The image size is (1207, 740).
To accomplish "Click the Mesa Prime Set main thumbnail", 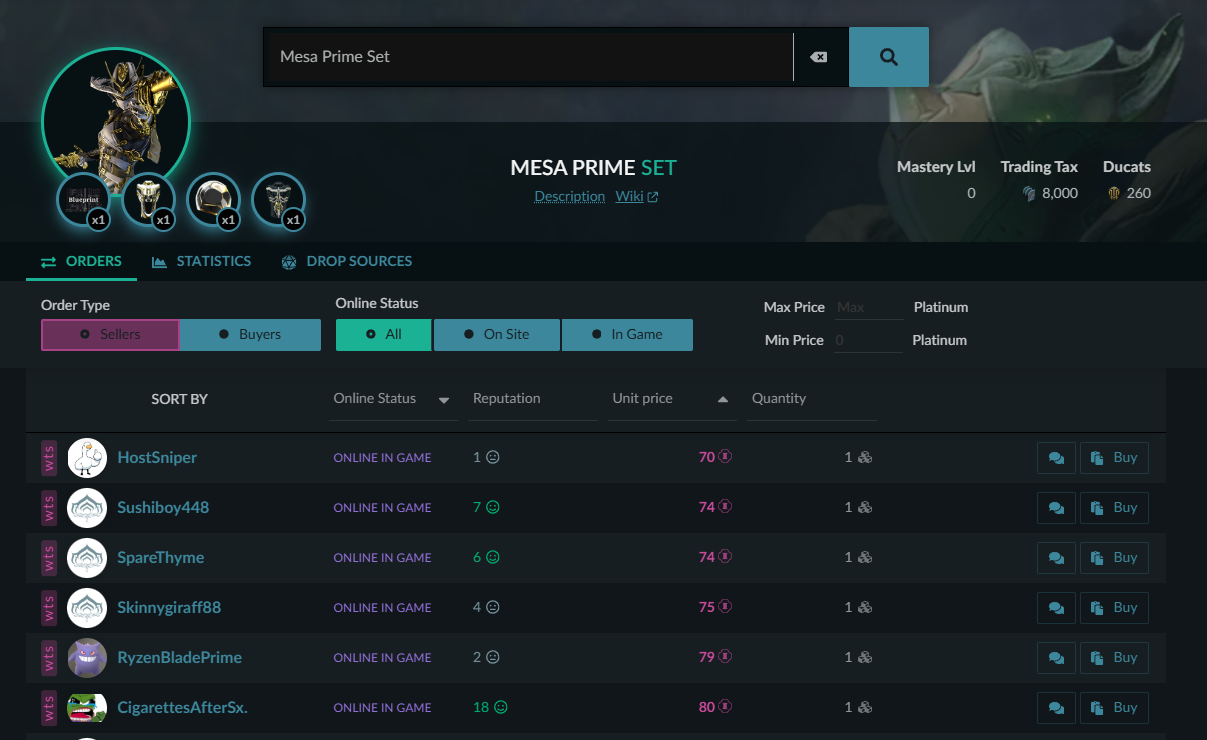I will [x=115, y=120].
